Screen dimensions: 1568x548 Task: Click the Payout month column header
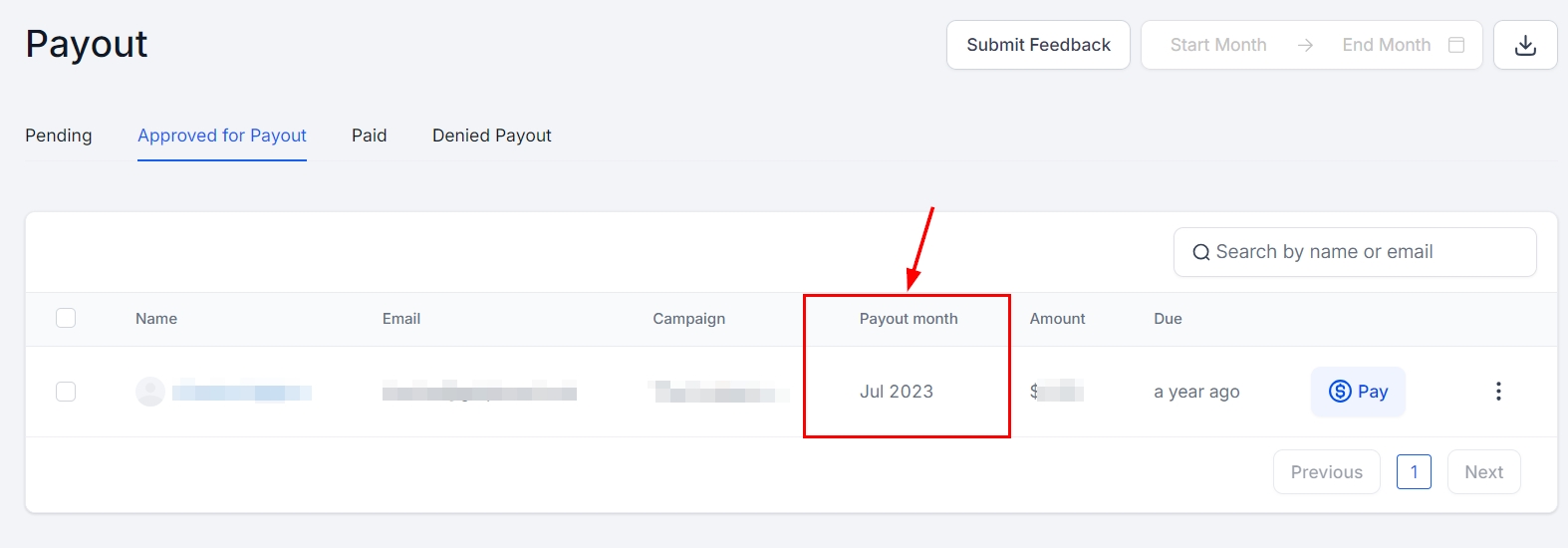(x=909, y=319)
